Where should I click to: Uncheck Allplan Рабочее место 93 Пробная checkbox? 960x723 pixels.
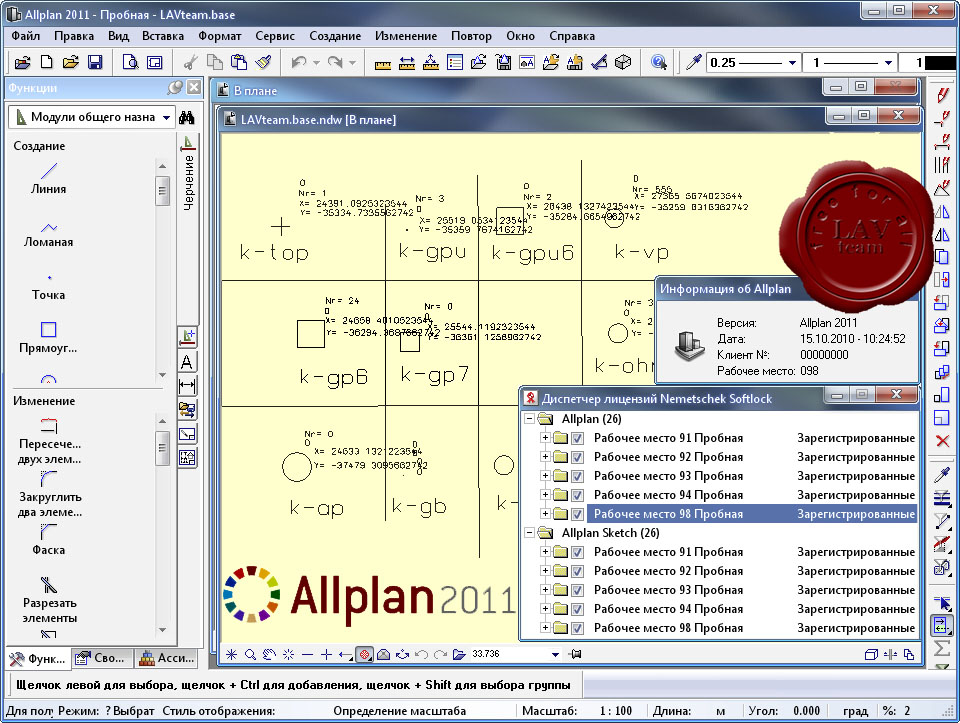[x=577, y=476]
